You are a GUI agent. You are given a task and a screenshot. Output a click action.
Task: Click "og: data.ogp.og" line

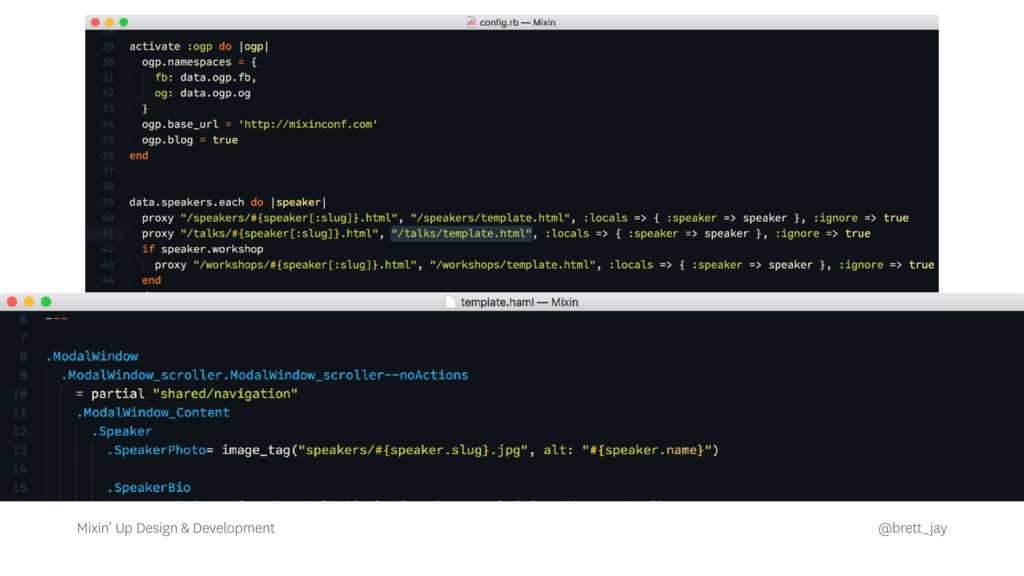202,93
